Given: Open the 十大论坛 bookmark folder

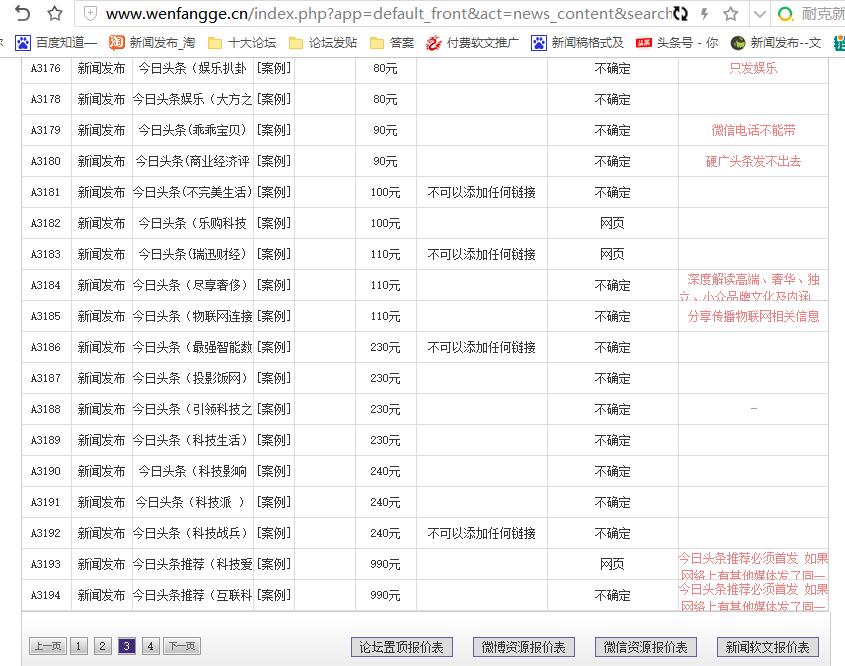Looking at the screenshot, I should coord(241,43).
